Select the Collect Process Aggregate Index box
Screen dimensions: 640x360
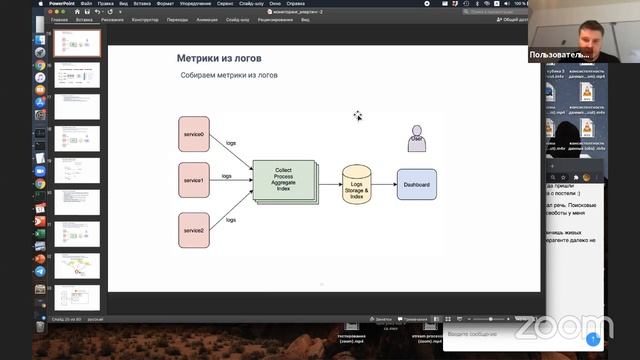coord(284,180)
